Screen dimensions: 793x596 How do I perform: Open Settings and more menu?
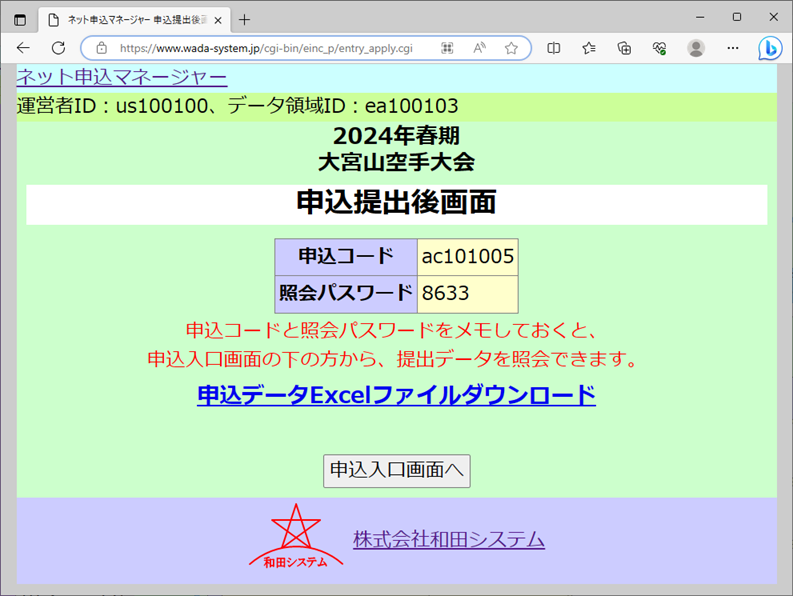tap(733, 48)
